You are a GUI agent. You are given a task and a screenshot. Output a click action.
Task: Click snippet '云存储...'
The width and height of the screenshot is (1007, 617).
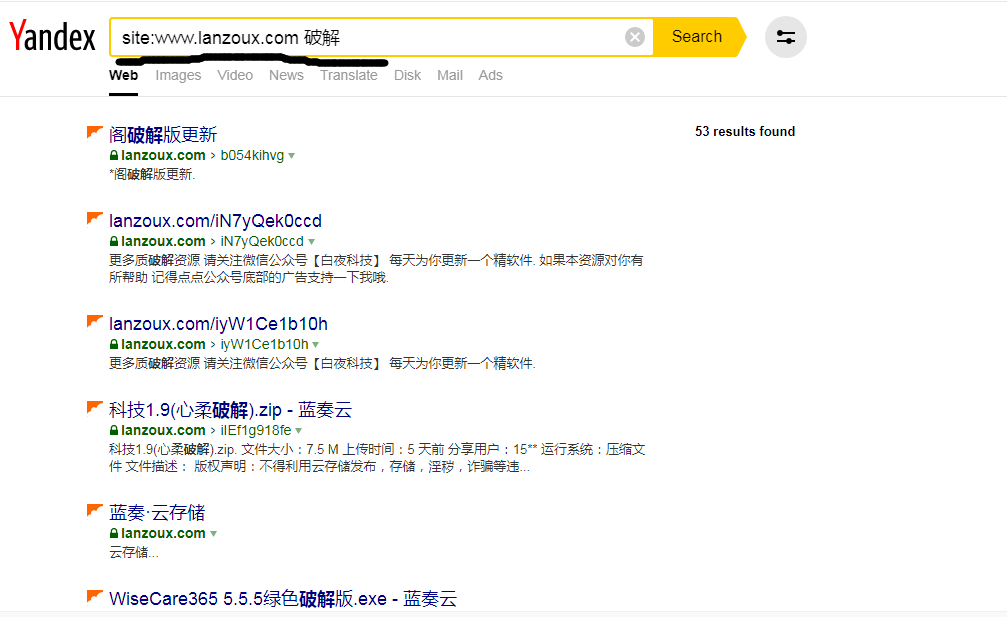click(134, 552)
